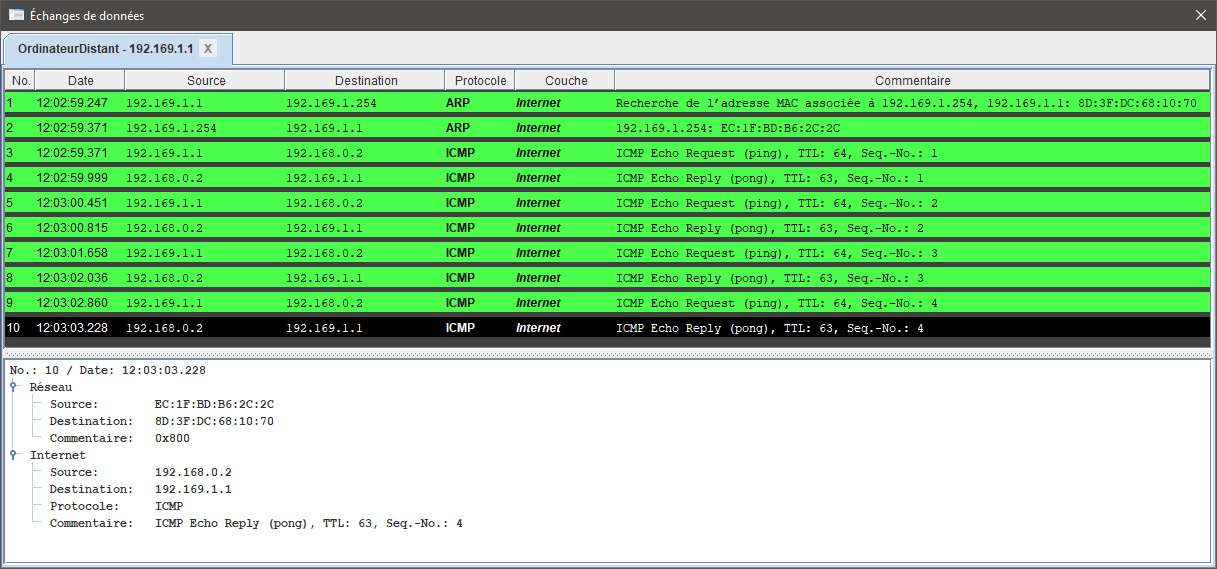Collapse the Réseau tree node
The height and width of the screenshot is (569, 1217).
pos(15,387)
